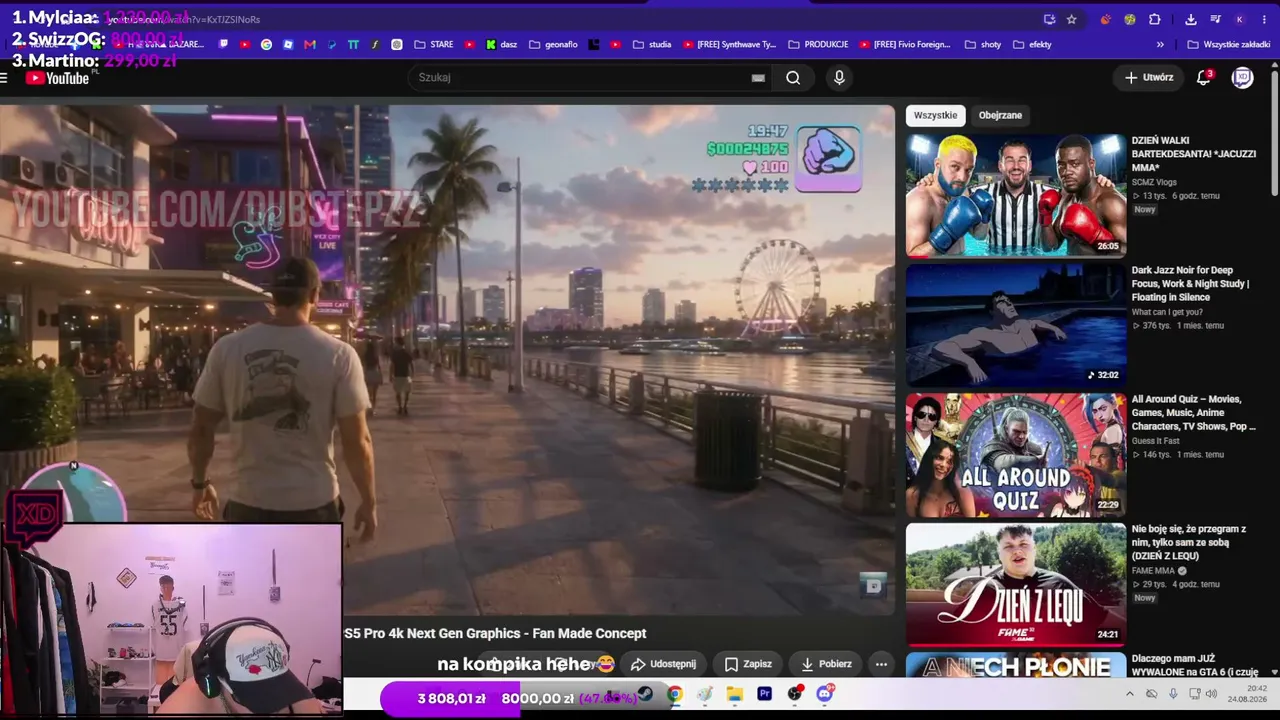Open the Twitch bookmark icon

coord(223,44)
